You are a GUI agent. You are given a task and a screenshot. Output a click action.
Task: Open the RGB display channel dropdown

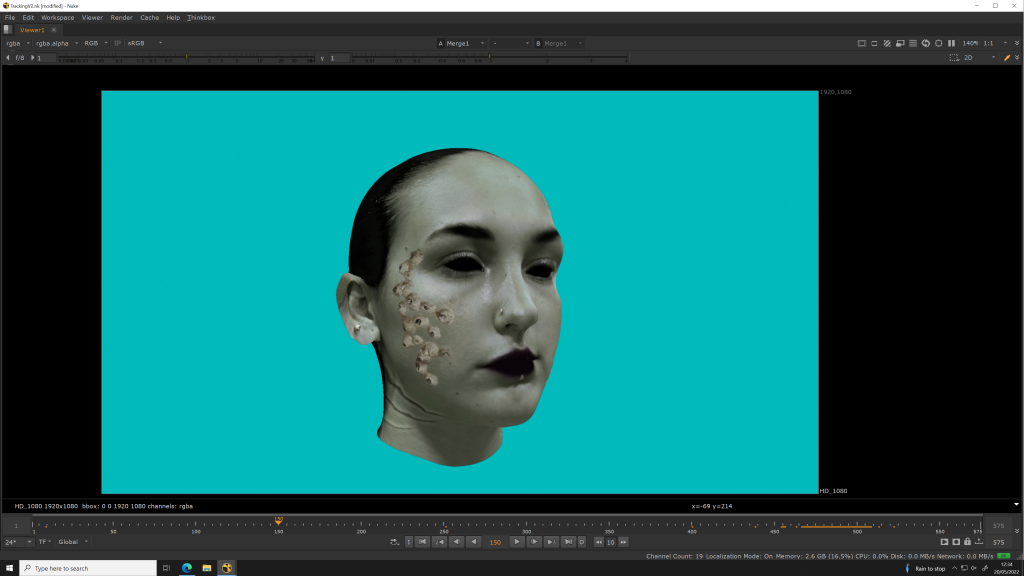point(95,43)
